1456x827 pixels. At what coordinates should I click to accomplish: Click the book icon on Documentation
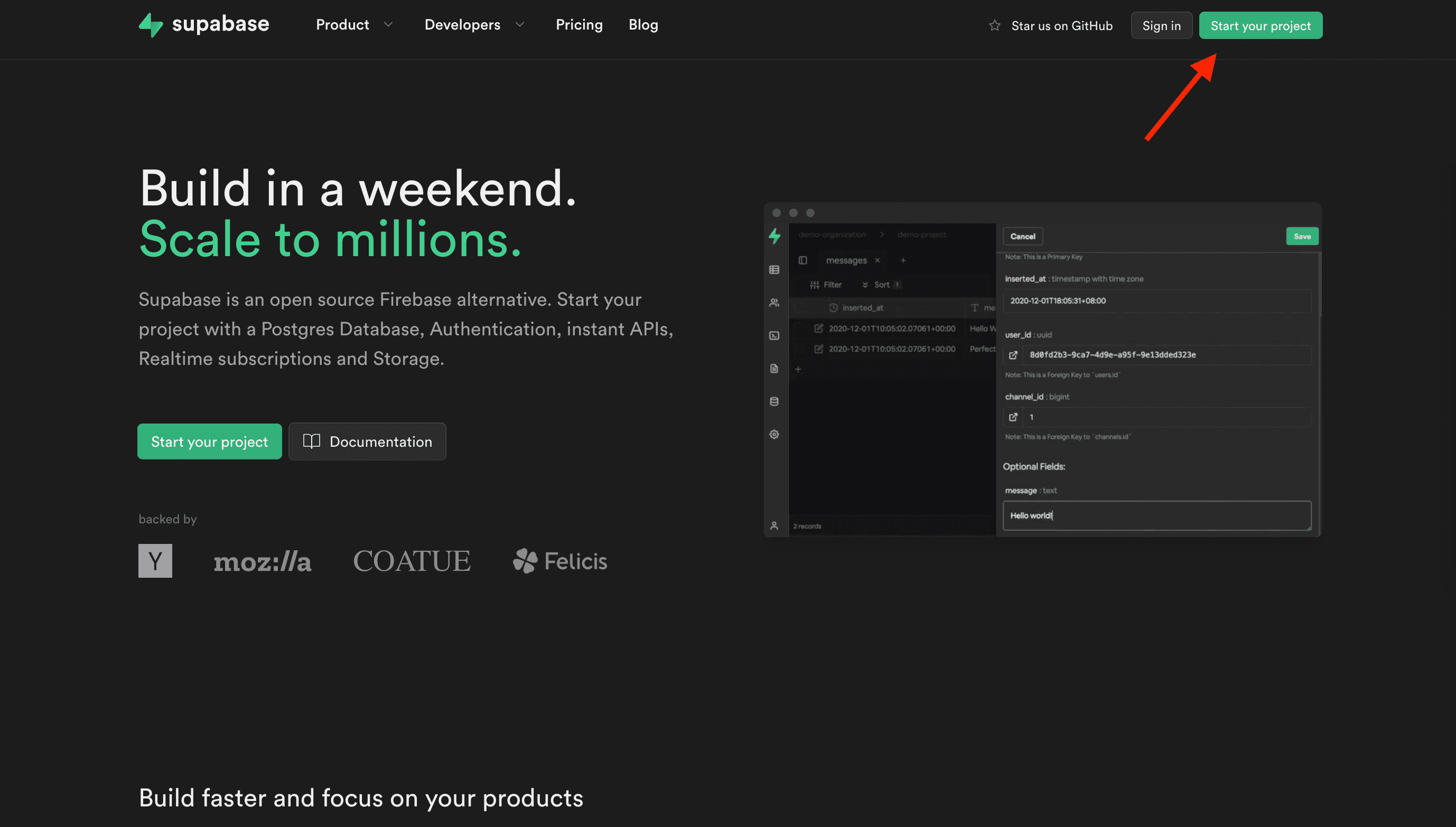click(311, 441)
